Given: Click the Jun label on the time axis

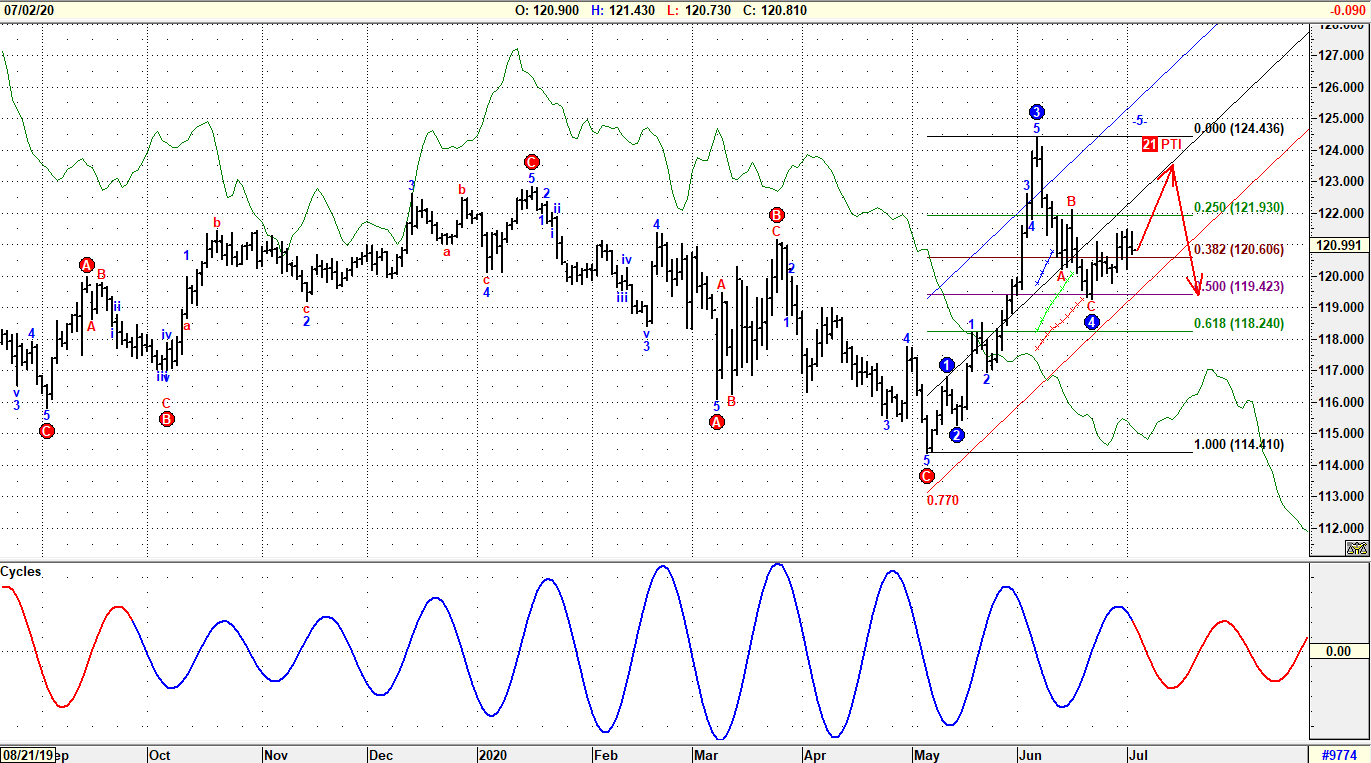Looking at the screenshot, I should click(x=1031, y=754).
